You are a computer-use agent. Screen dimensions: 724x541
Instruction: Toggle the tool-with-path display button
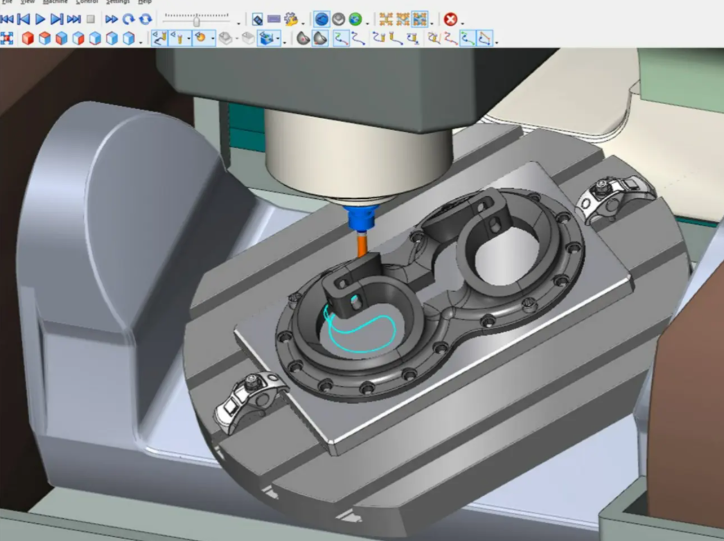(159, 38)
